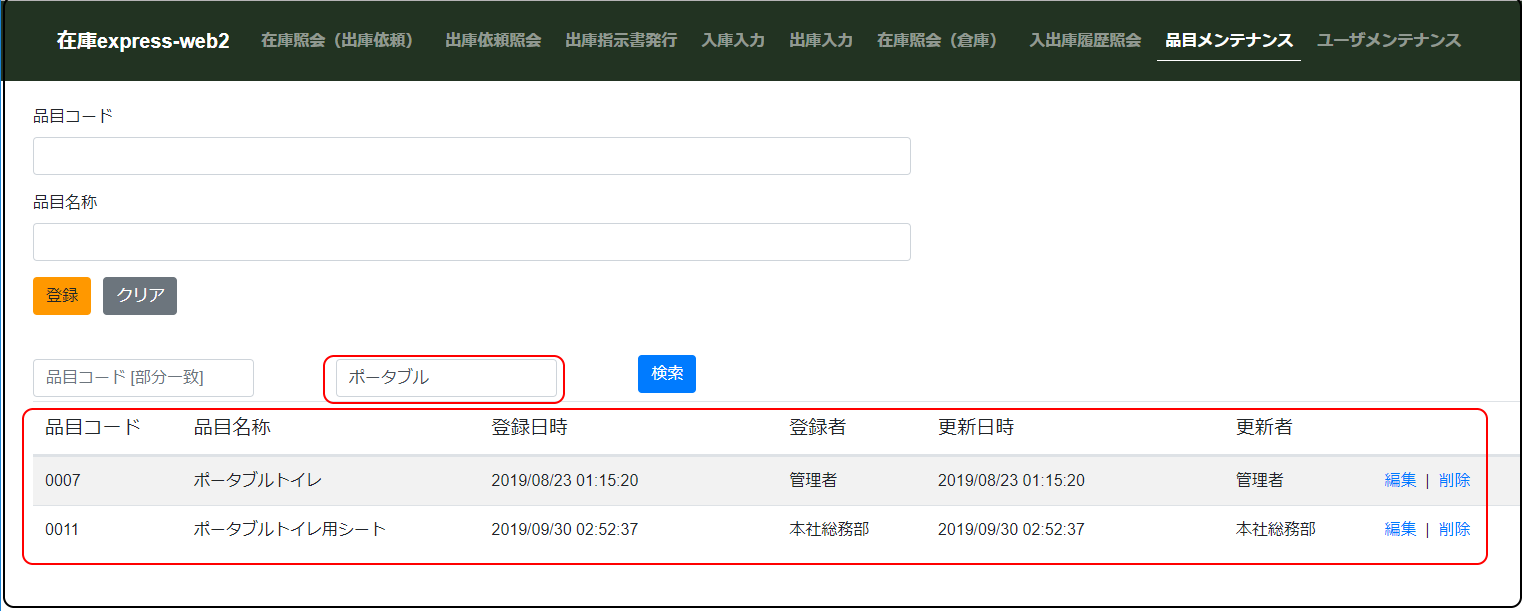Click the 在庫express-web2 brand logo
Screen dimensions: 1522x611
[143, 41]
